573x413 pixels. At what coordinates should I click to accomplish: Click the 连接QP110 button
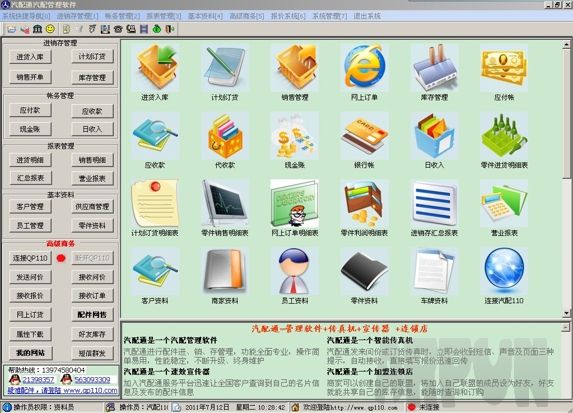point(30,258)
